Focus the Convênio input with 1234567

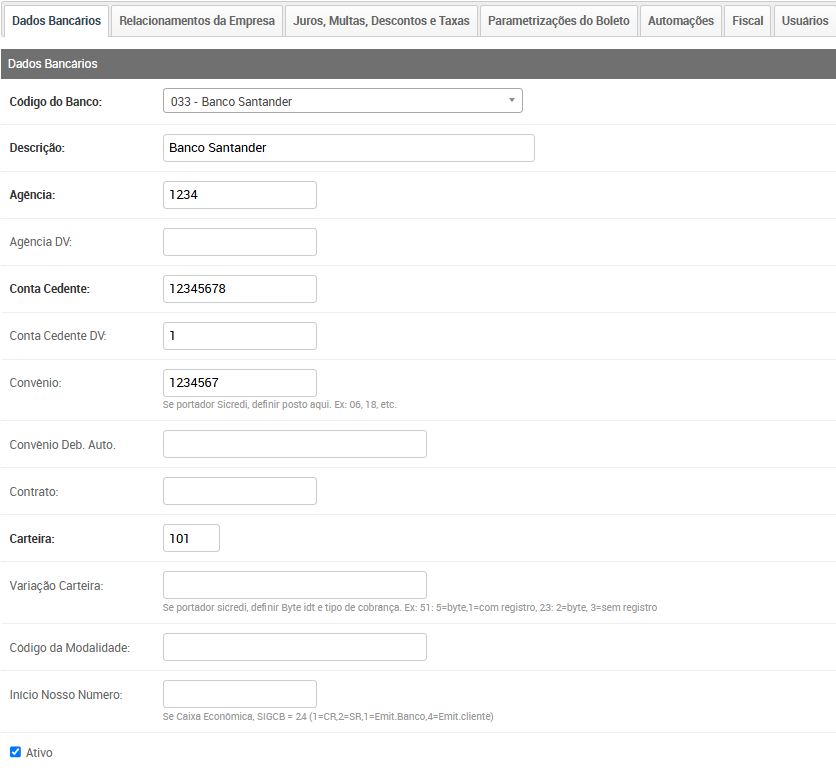click(239, 383)
